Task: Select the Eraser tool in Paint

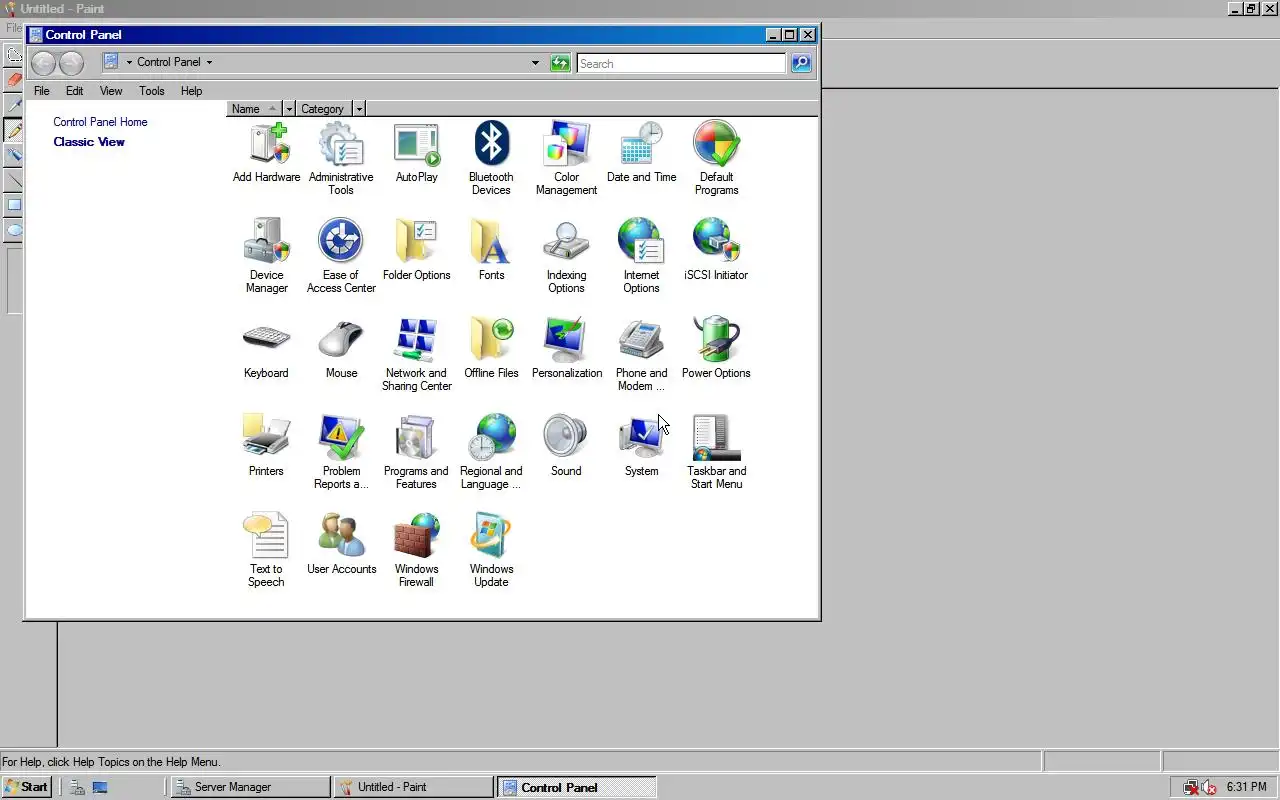Action: tap(14, 80)
